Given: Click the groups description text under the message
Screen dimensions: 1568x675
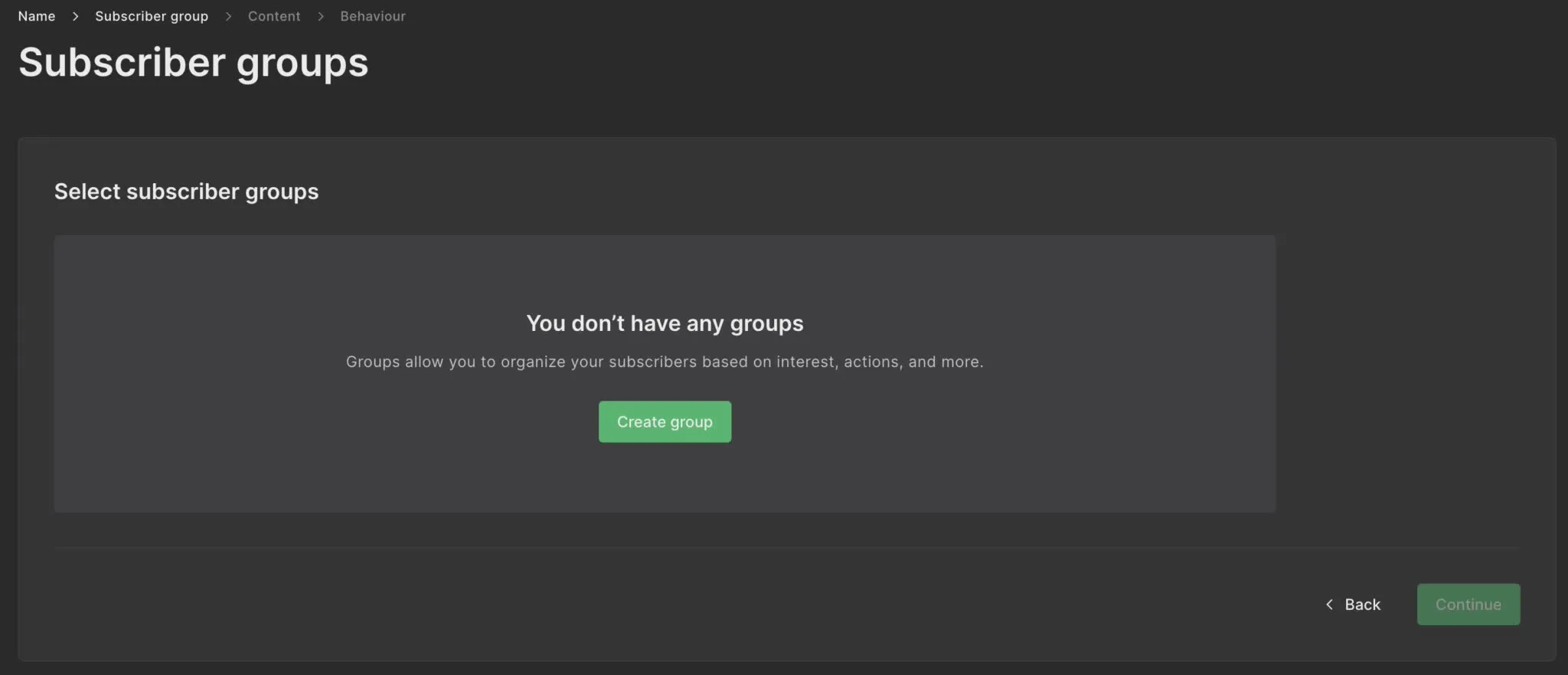Looking at the screenshot, I should coord(665,362).
